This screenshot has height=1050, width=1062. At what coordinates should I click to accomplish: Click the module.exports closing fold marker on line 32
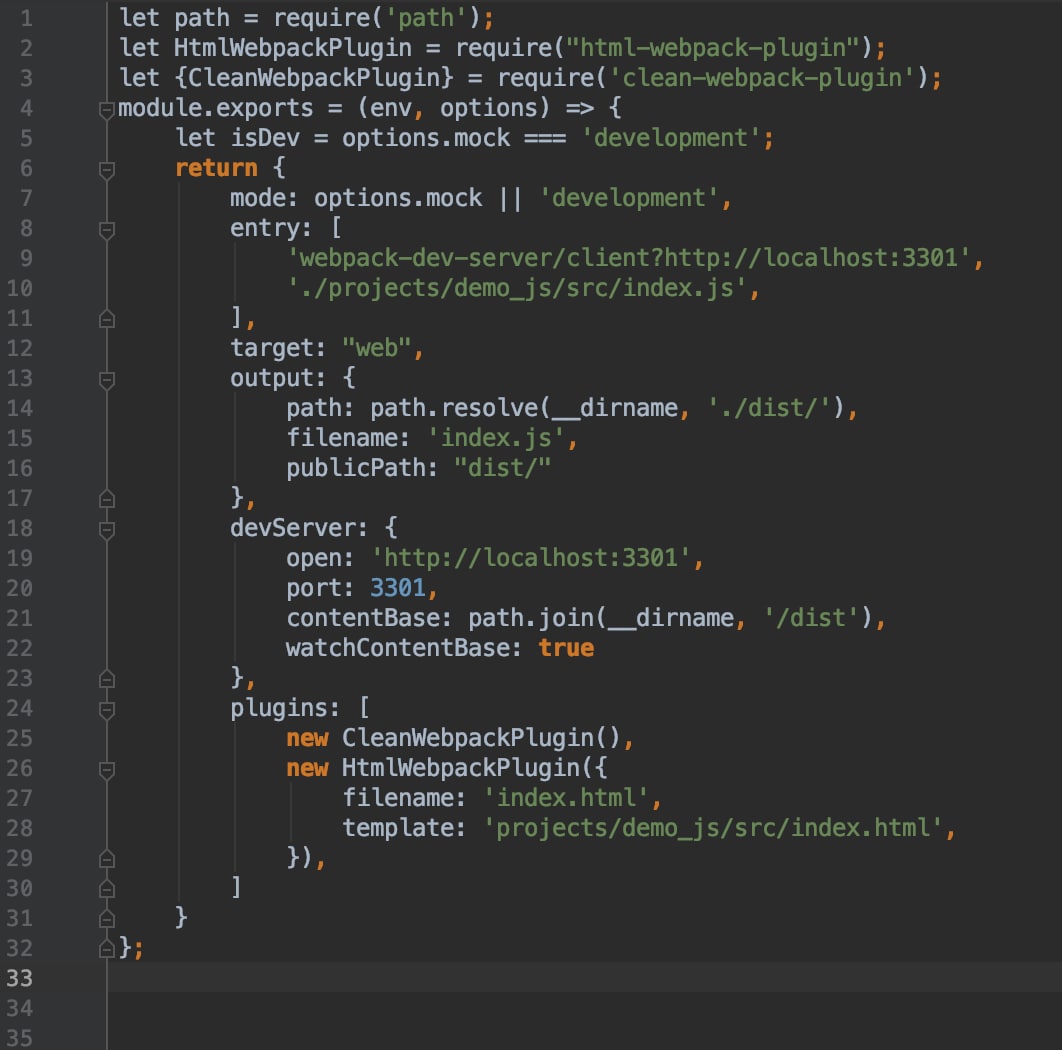tap(106, 948)
